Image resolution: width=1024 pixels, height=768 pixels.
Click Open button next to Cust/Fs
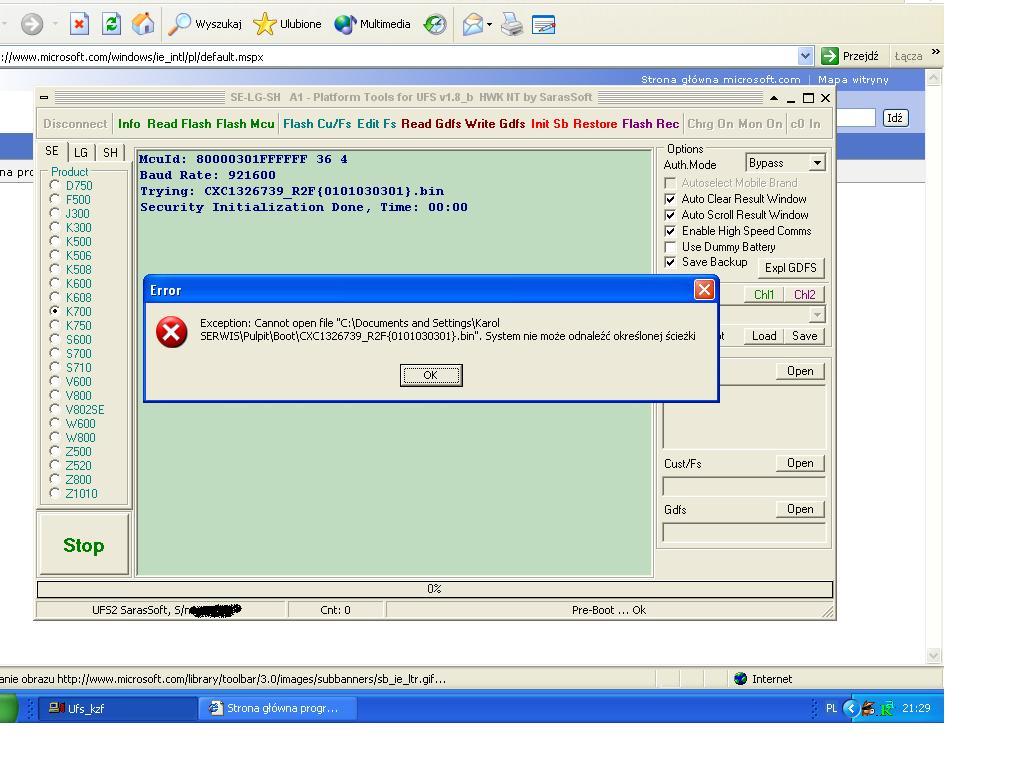(x=800, y=463)
